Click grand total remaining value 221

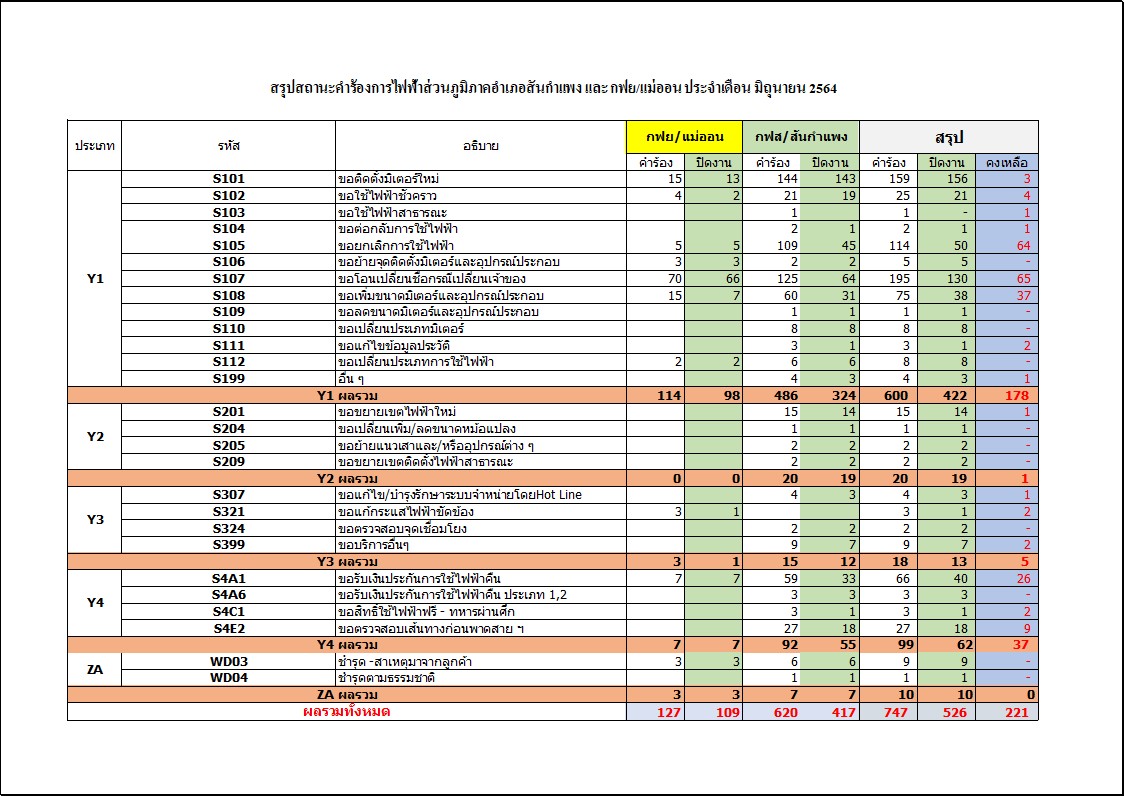[1007, 712]
